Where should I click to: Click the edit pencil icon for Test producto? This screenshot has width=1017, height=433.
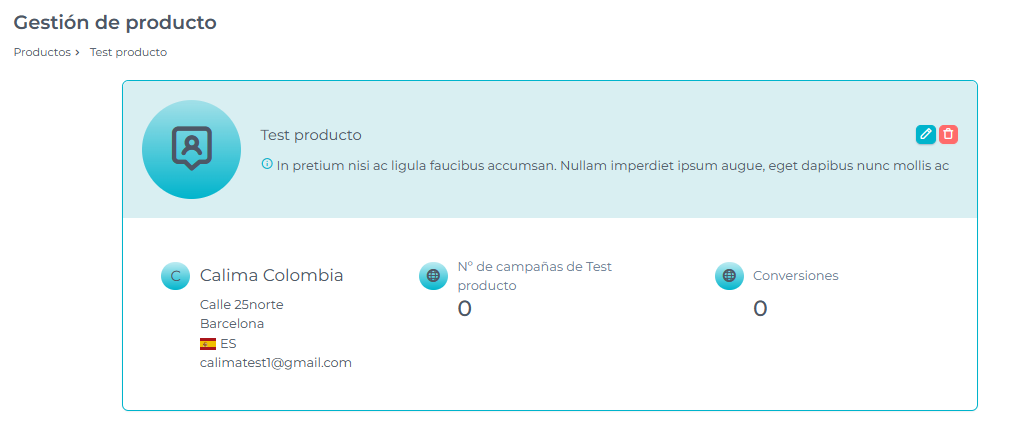[926, 134]
